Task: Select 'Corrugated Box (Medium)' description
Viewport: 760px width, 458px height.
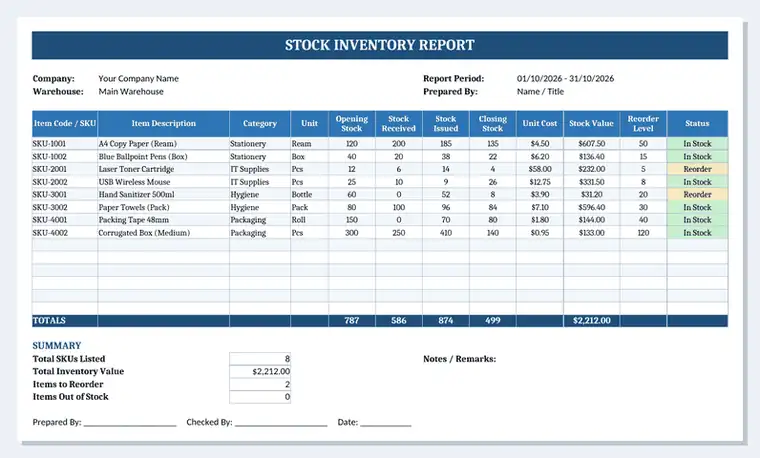Action: [x=163, y=233]
